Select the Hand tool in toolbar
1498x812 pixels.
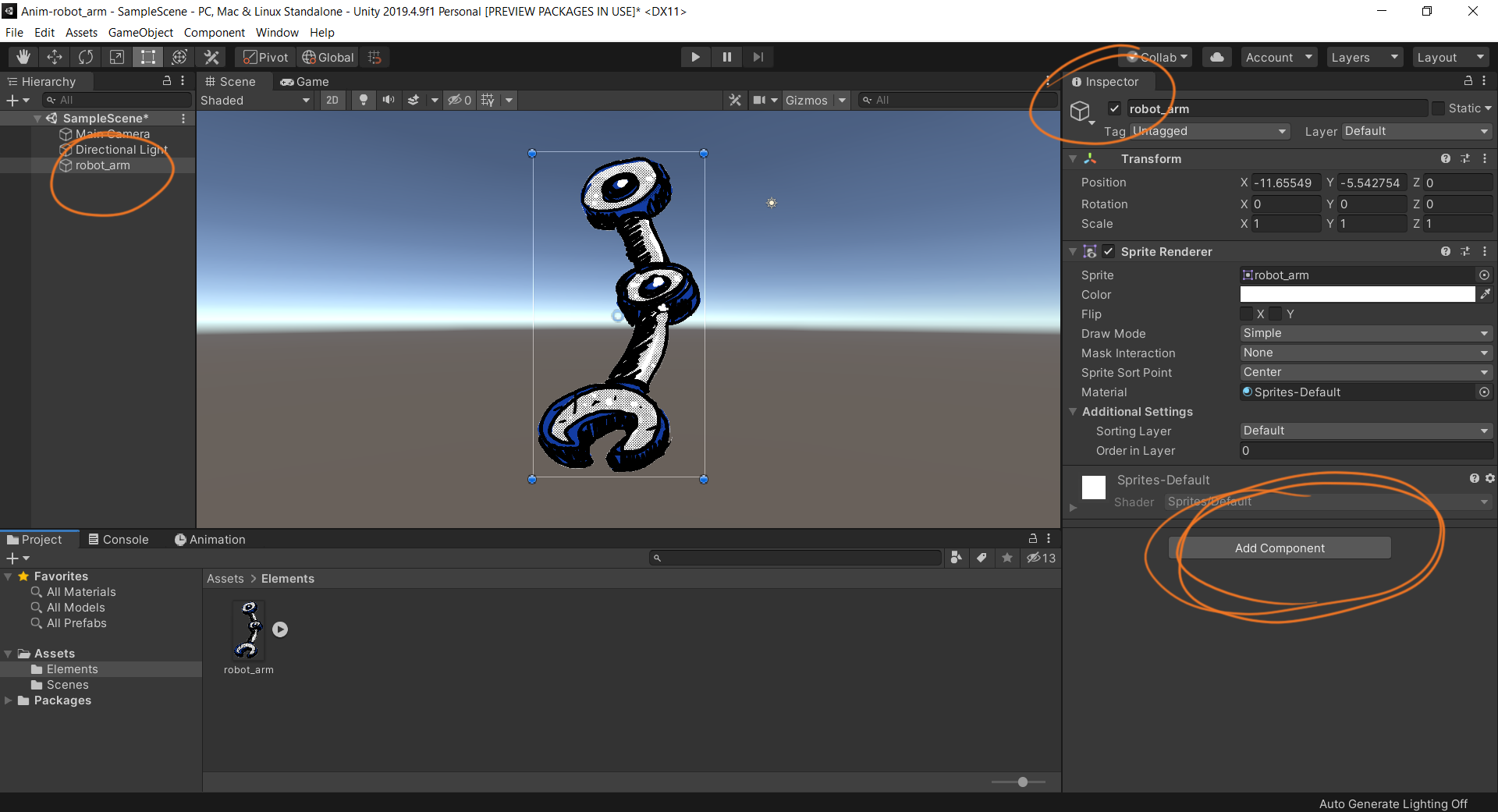tap(23, 57)
